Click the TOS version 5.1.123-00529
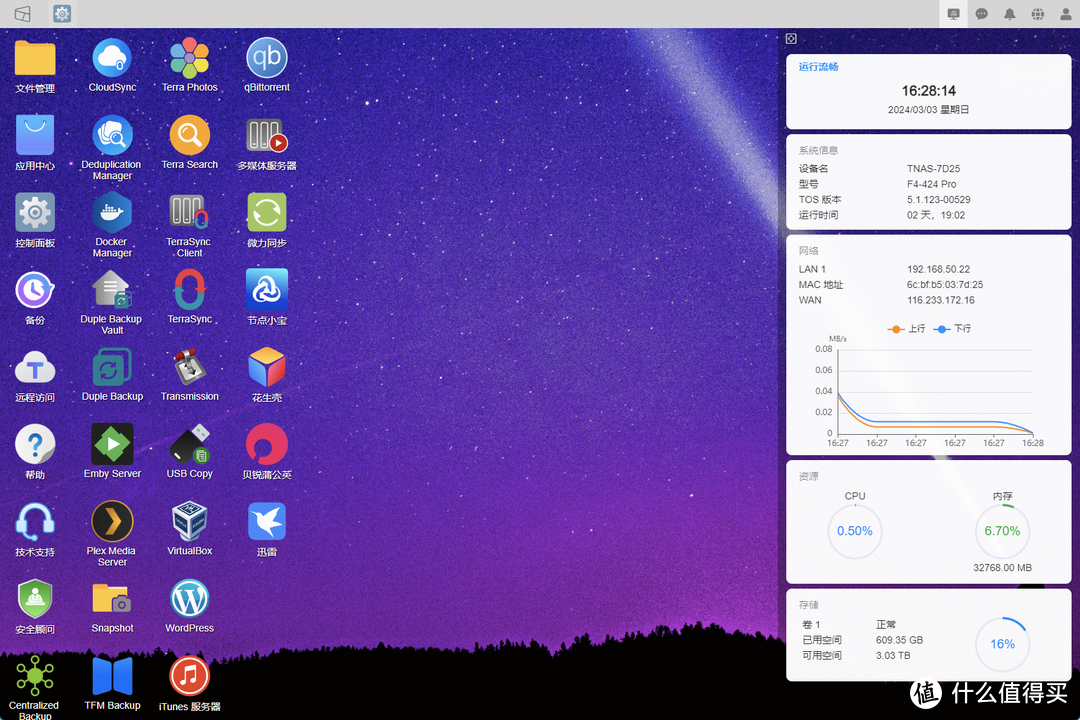The width and height of the screenshot is (1080, 720). coord(938,200)
